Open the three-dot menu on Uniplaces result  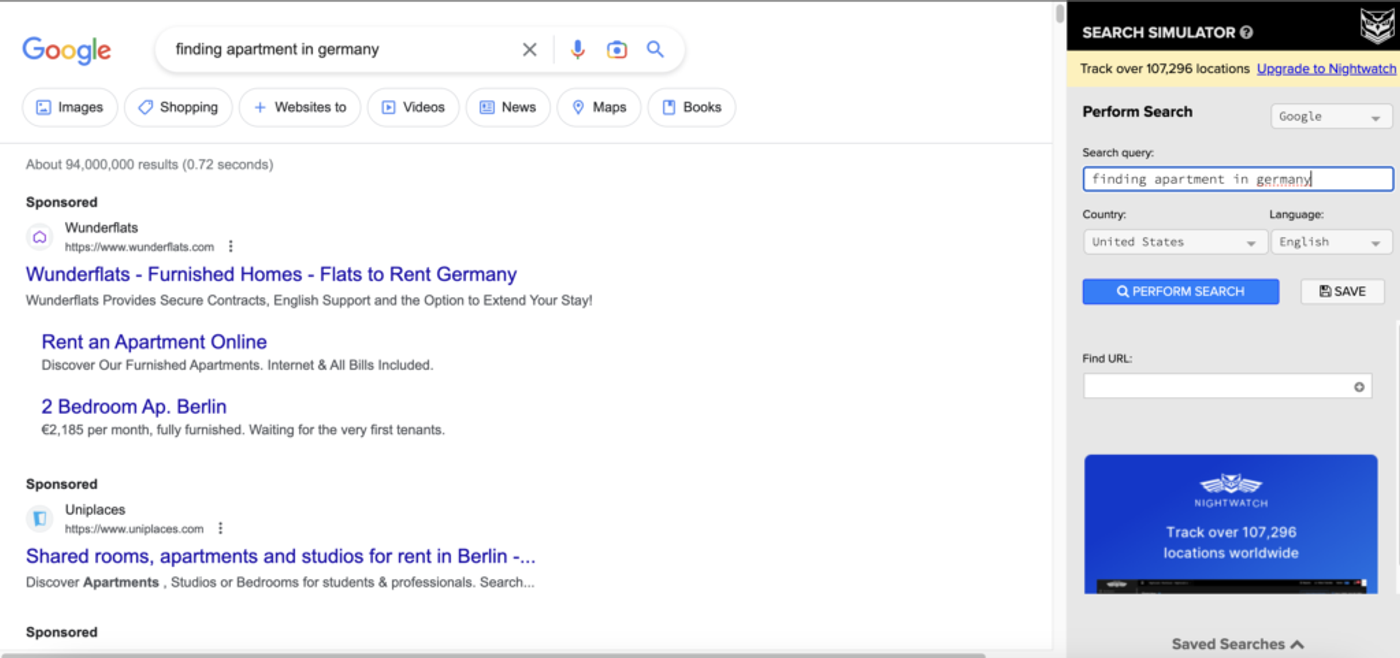(x=220, y=527)
